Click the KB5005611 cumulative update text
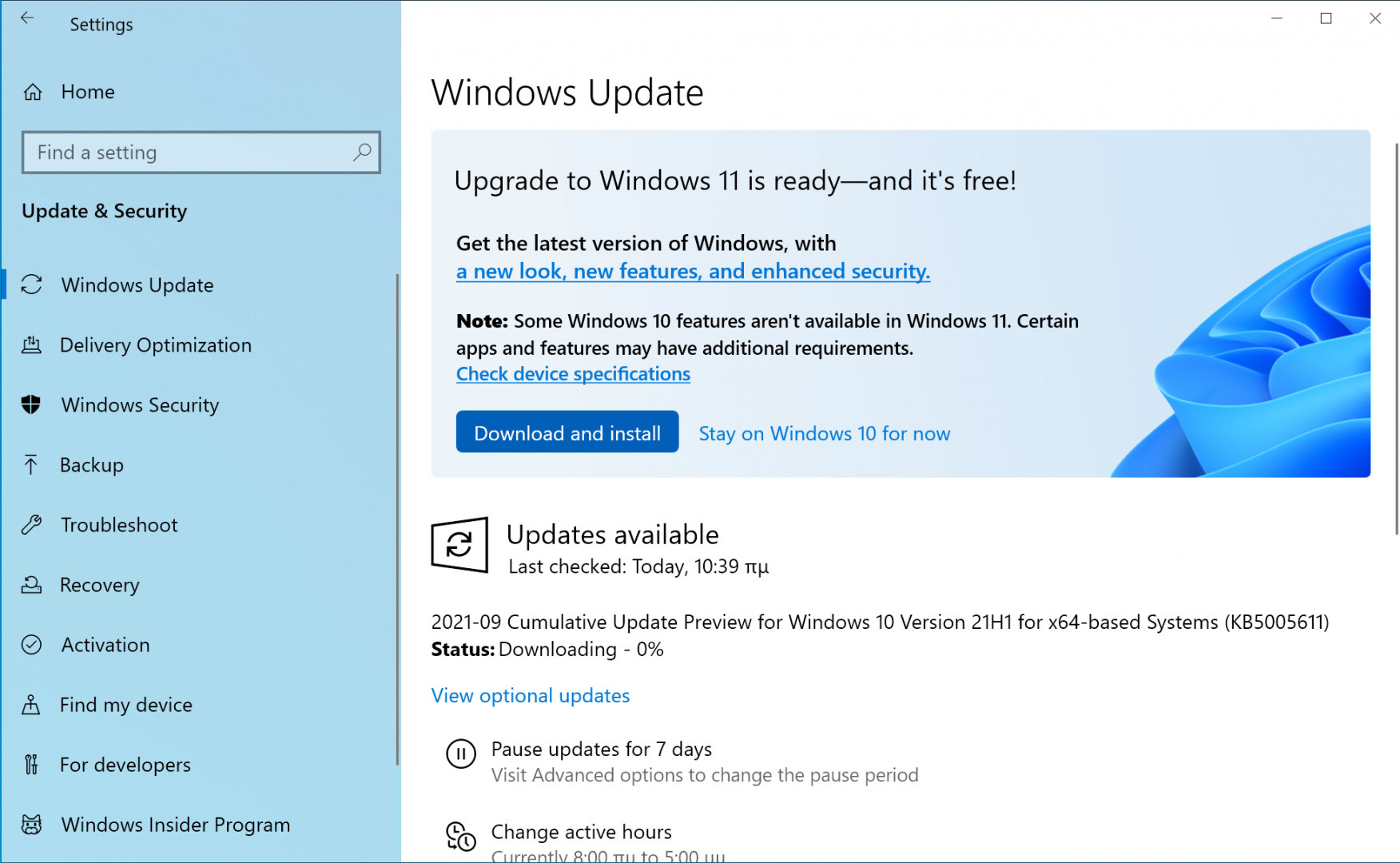This screenshot has width=1400, height=863. 881,622
